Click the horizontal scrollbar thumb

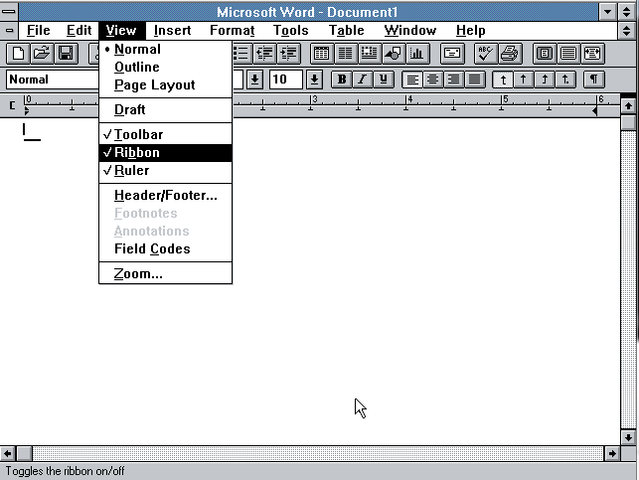tap(24, 454)
